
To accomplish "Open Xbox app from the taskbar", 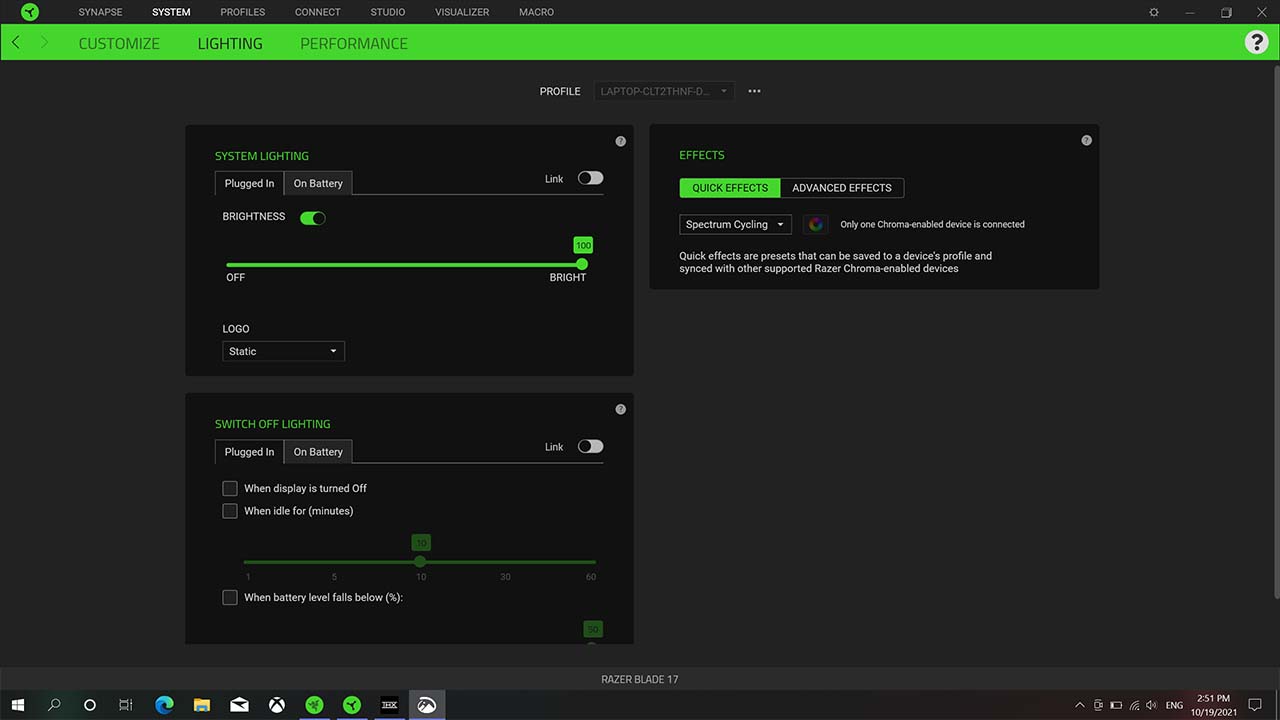I will 276,705.
